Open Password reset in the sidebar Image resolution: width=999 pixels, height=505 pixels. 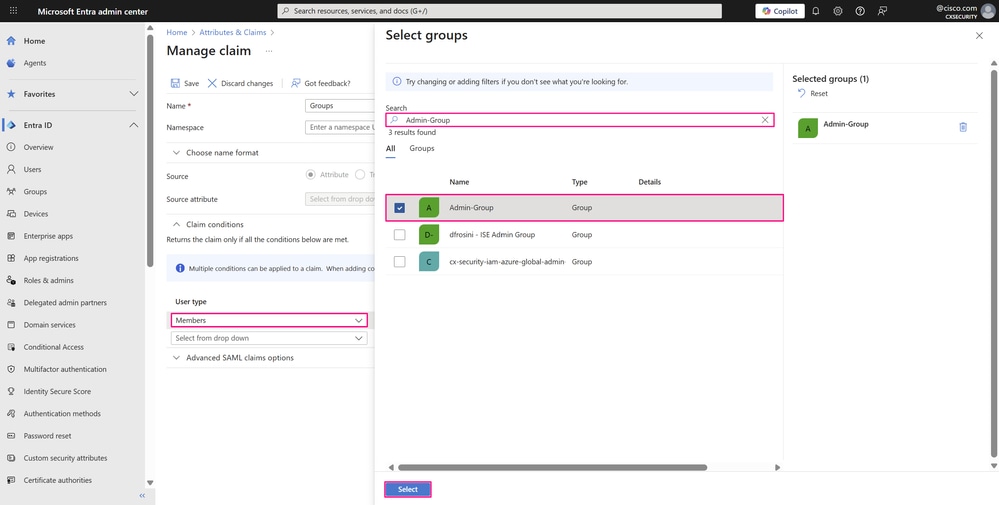click(47, 436)
